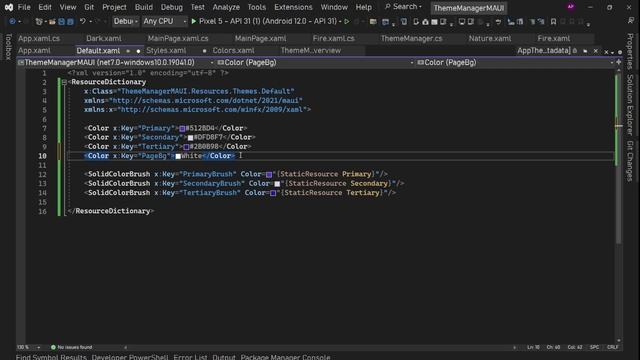This screenshot has height=360, width=640.
Task: Open the Debug menu
Action: pyautogui.click(x=172, y=7)
